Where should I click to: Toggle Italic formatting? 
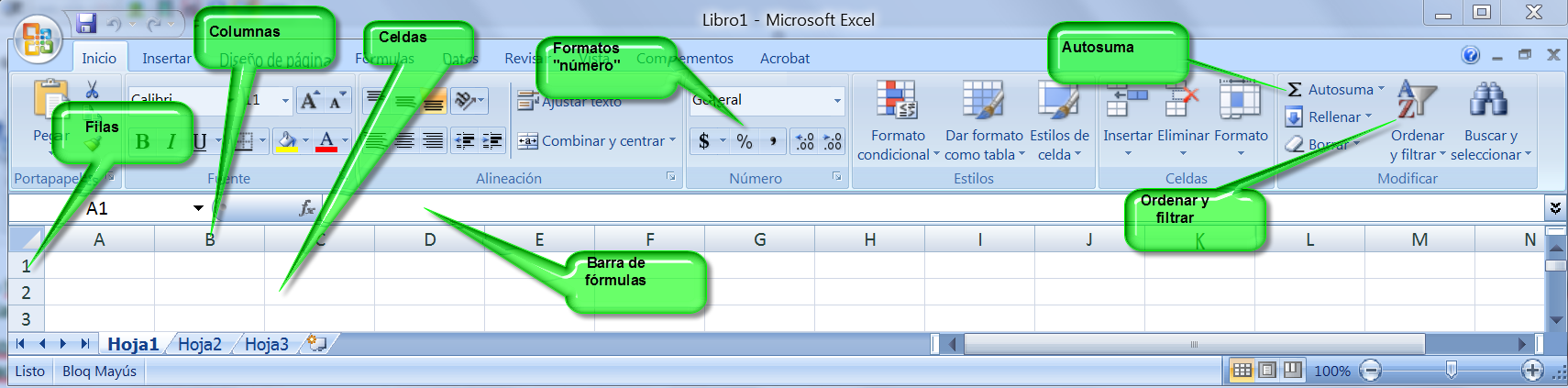171,141
